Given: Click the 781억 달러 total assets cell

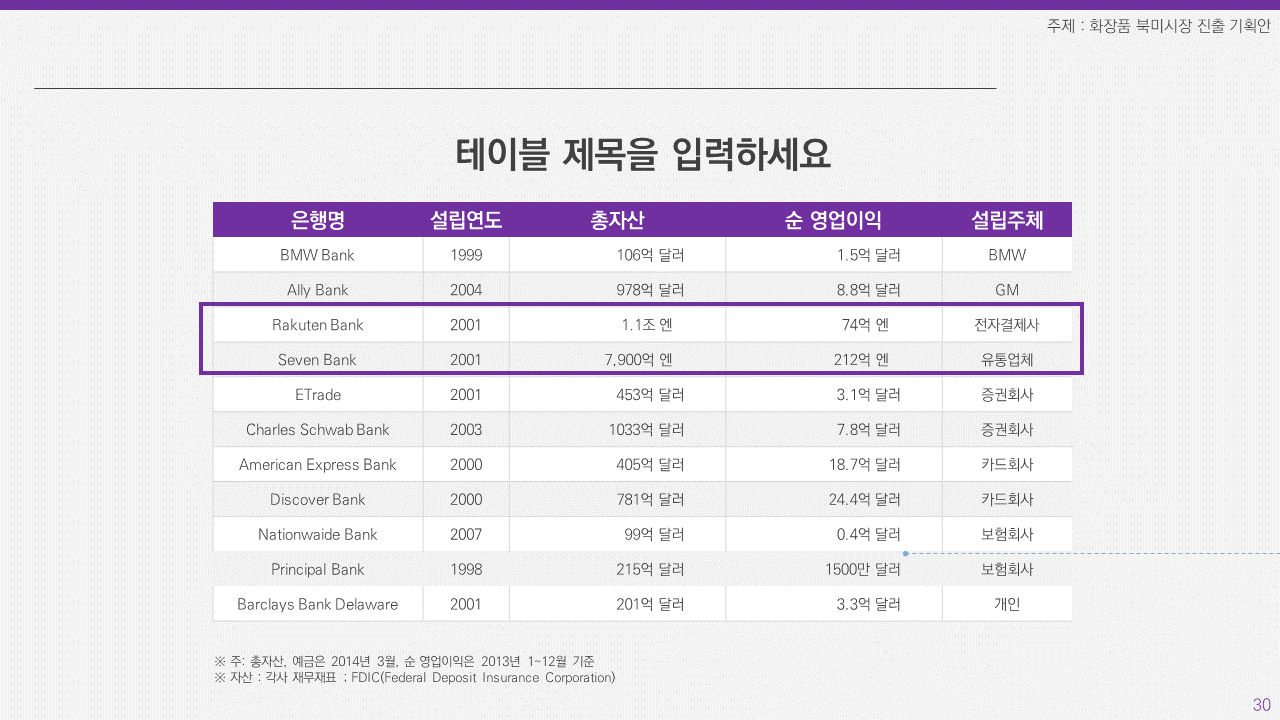Looking at the screenshot, I should 618,500.
